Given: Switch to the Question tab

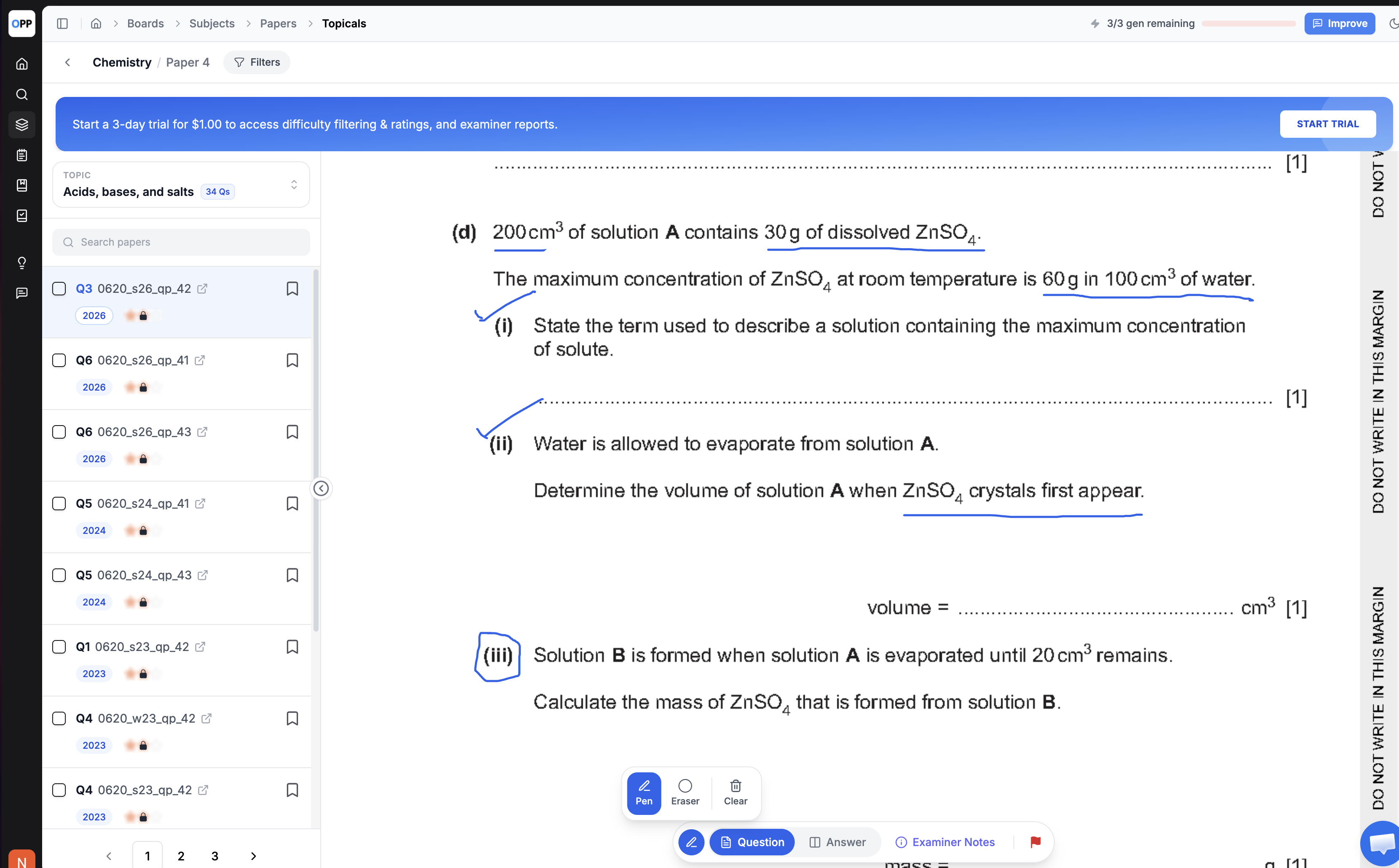Looking at the screenshot, I should click(751, 842).
